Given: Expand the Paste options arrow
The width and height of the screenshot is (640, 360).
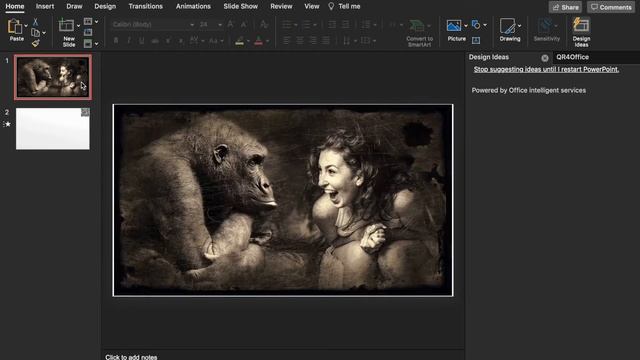Looking at the screenshot, I should tap(26, 26).
